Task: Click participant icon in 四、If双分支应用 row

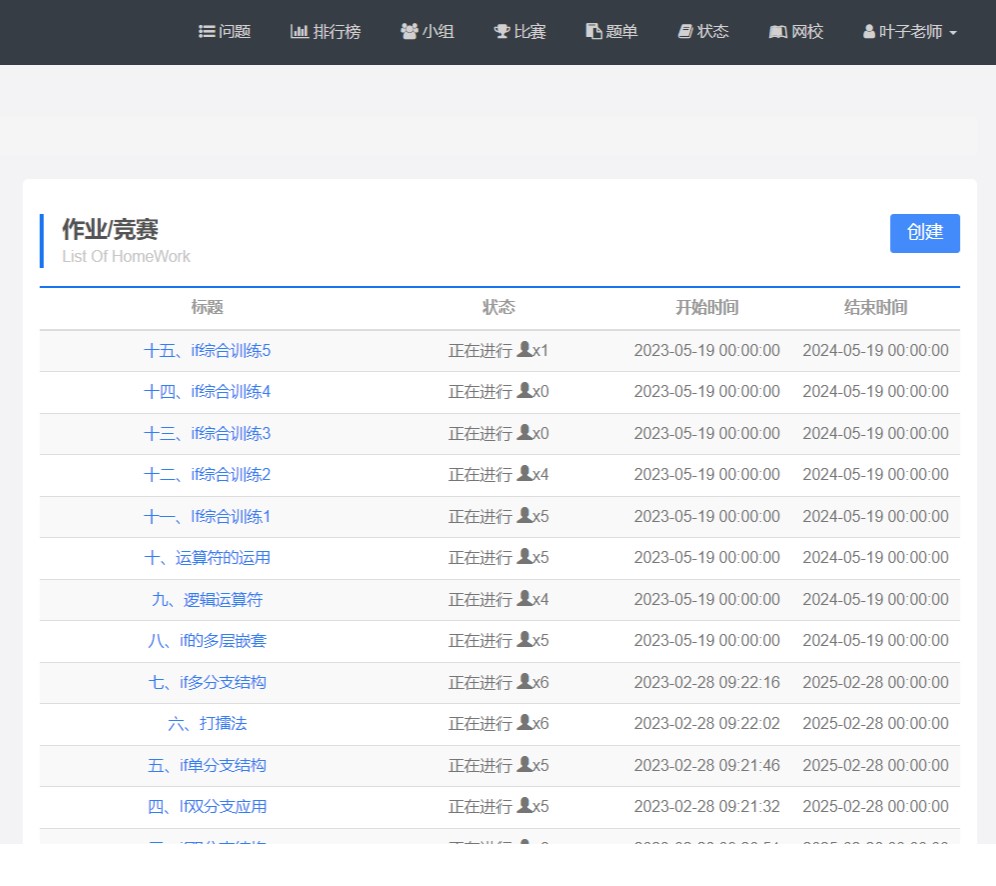Action: tap(525, 805)
